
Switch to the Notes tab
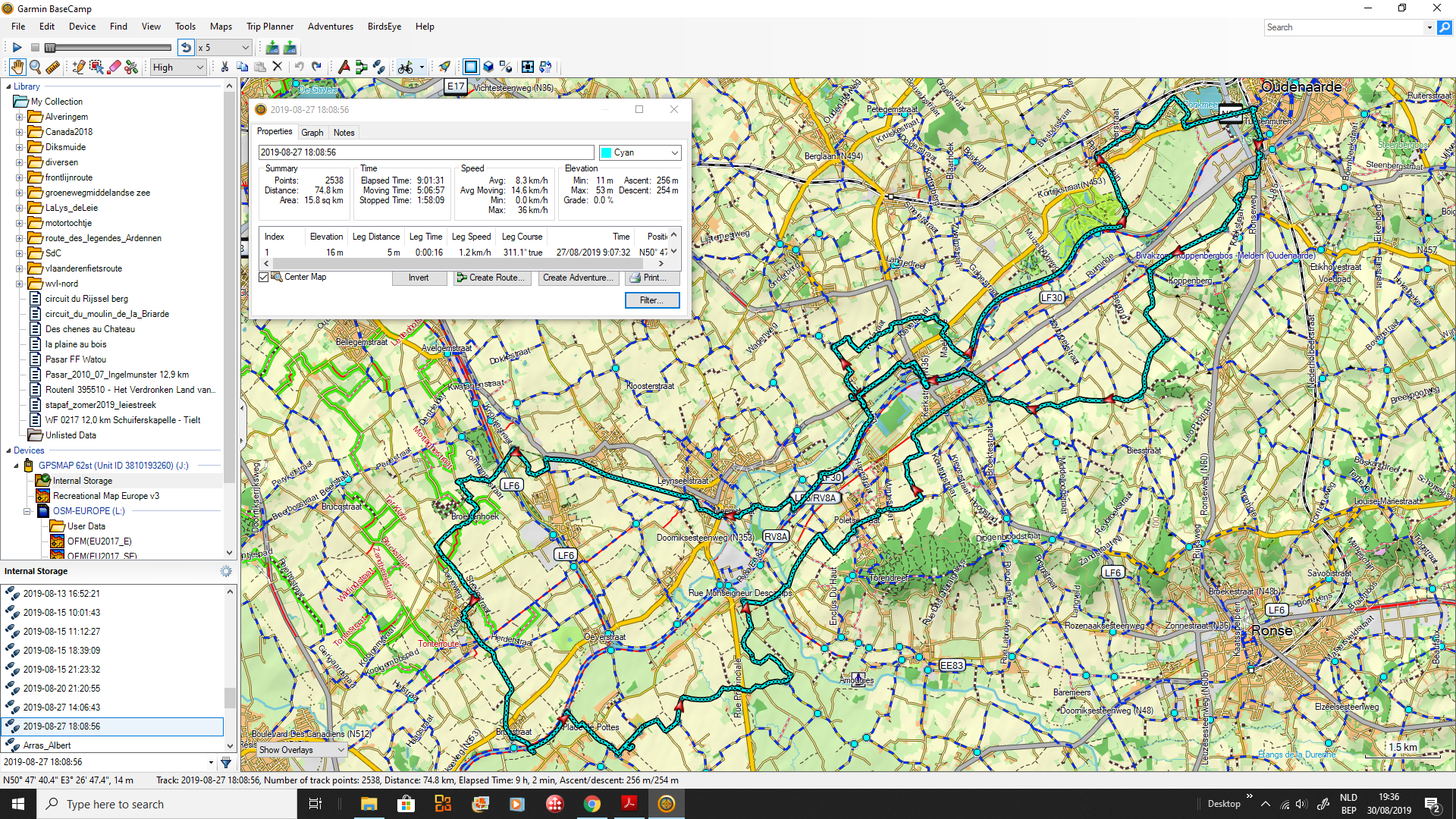344,133
